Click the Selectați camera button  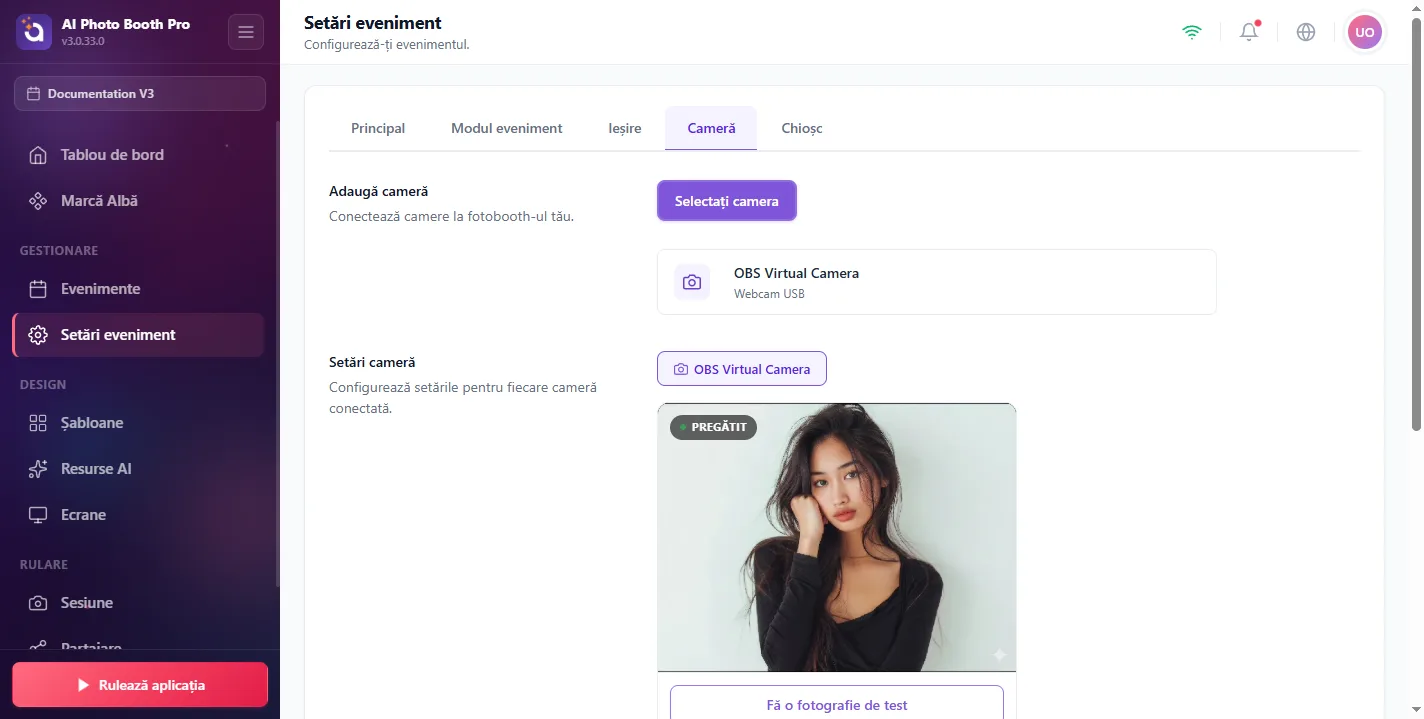coord(727,201)
